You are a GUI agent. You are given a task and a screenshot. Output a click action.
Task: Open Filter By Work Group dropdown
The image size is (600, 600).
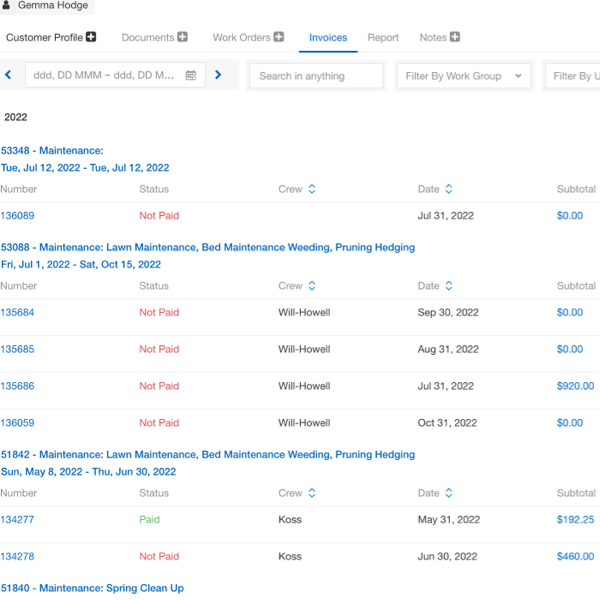[464, 76]
